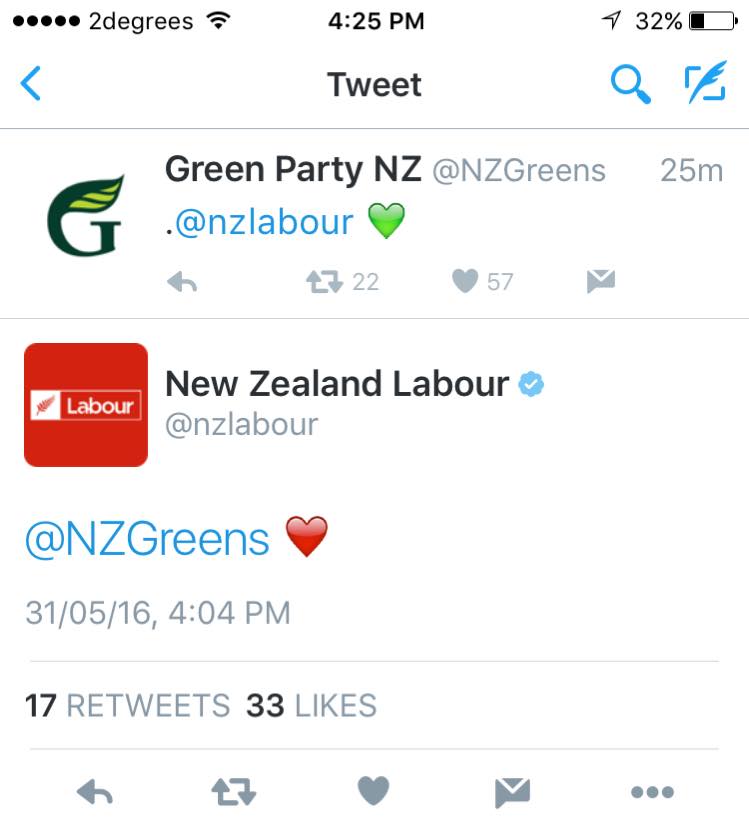View the 17 Retweets list
Viewport: 749px width, 832px height.
(x=127, y=705)
